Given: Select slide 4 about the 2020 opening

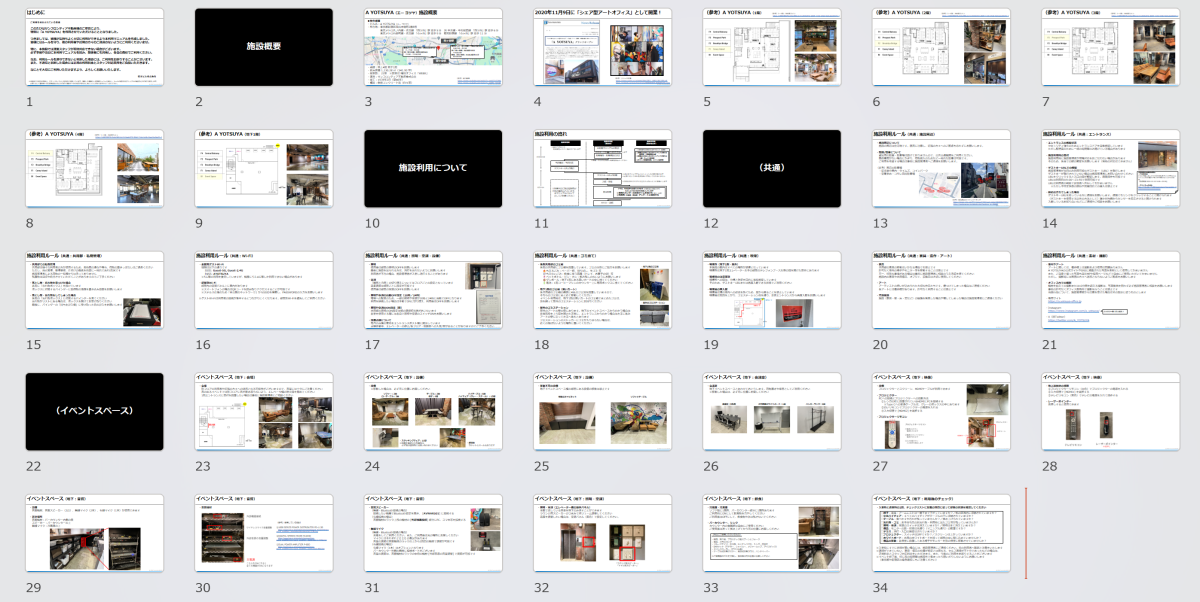Looking at the screenshot, I should point(602,47).
